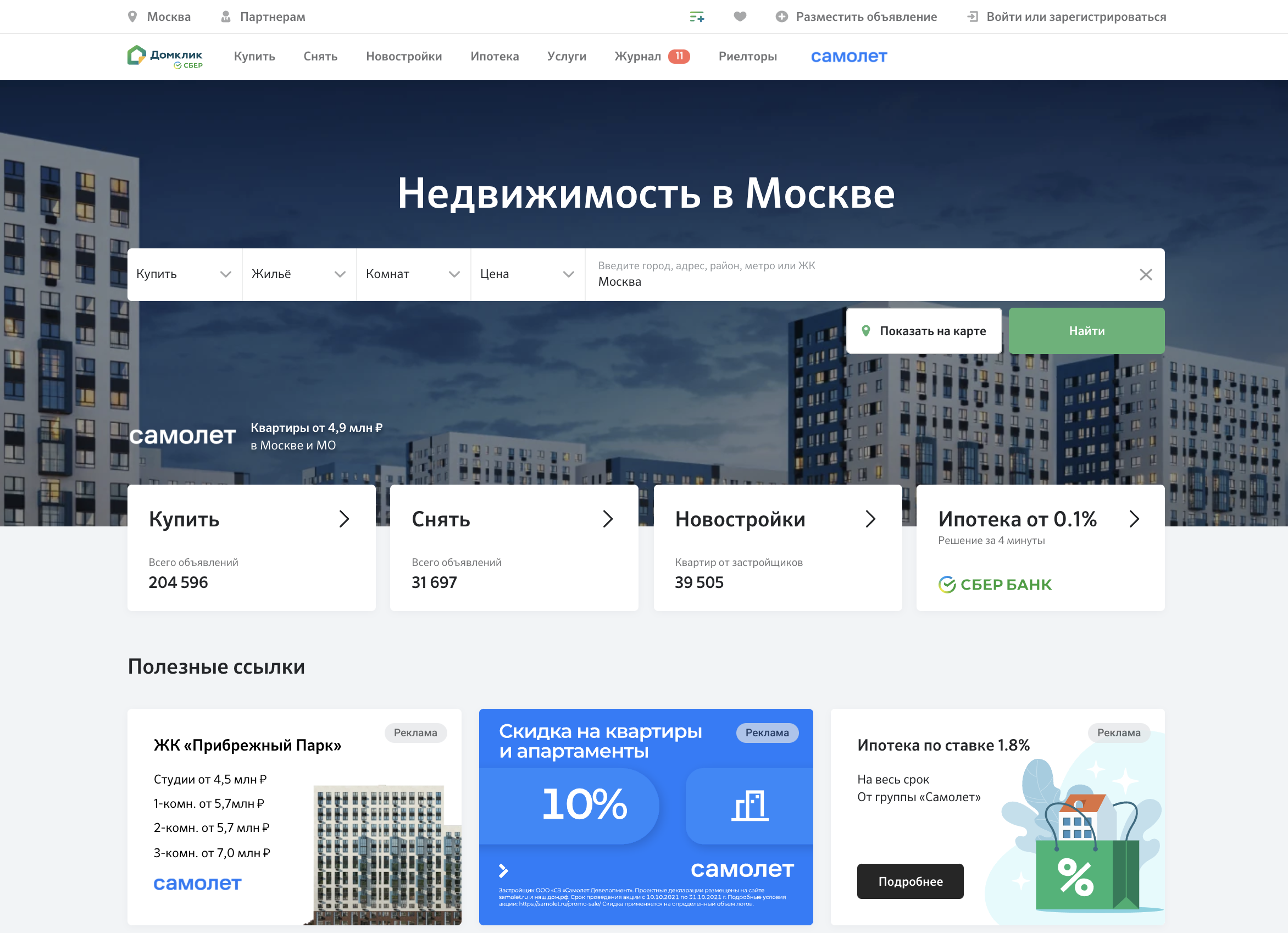Click the Samolet logo in navigation
Image resolution: width=1288 pixels, height=933 pixels.
pos(848,56)
